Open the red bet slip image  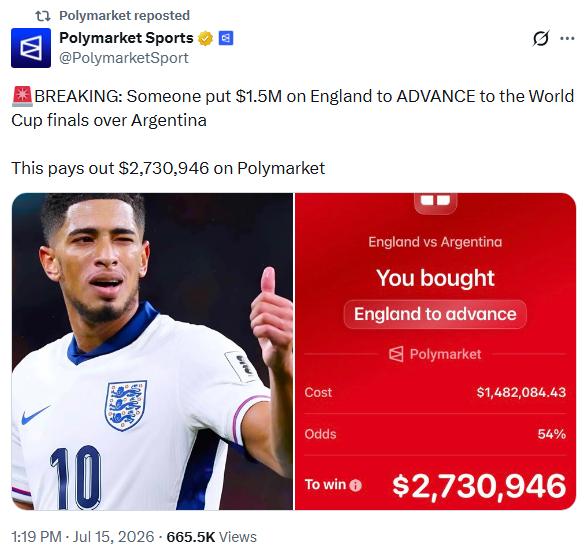pos(435,351)
